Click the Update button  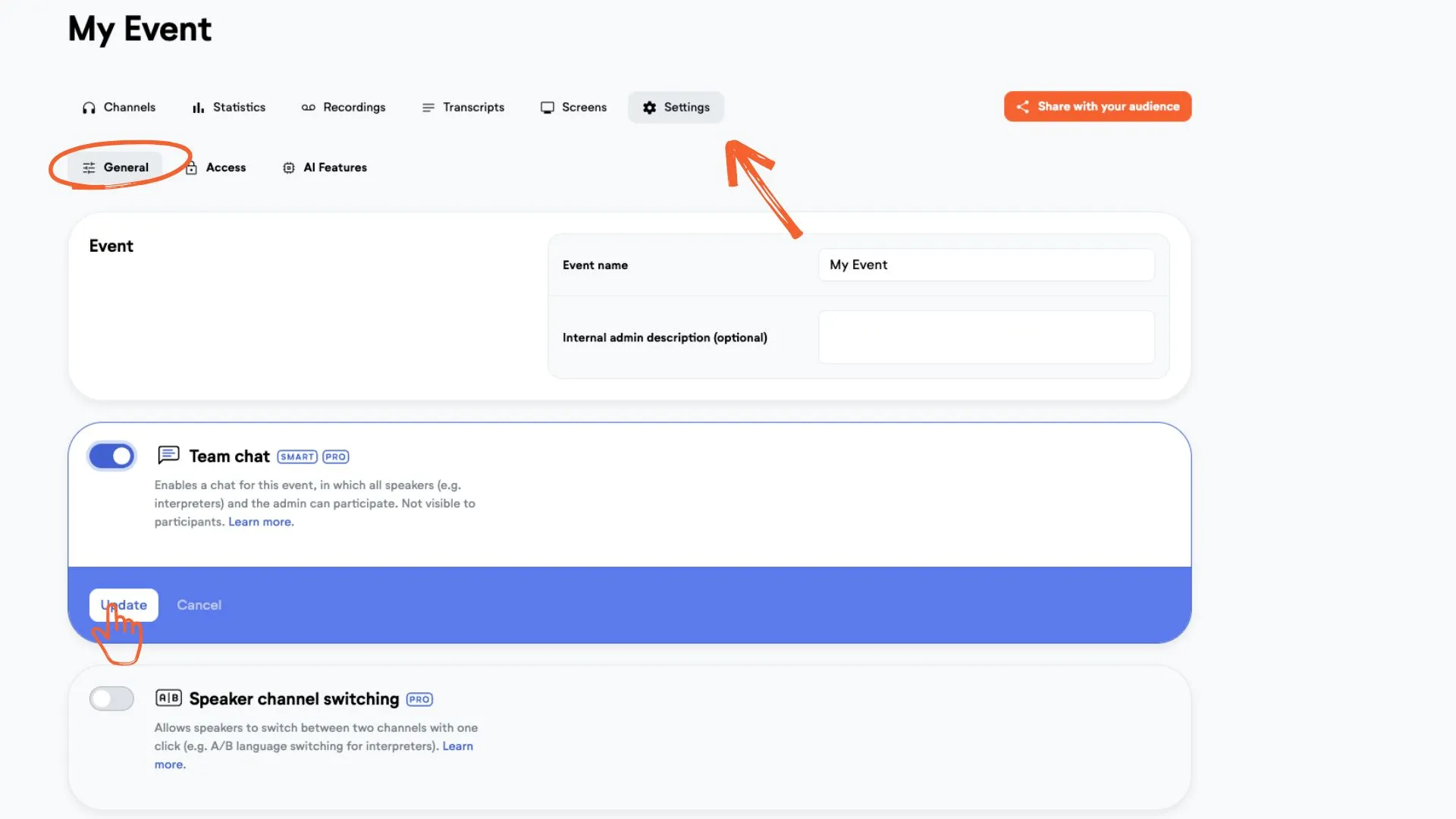click(x=124, y=605)
